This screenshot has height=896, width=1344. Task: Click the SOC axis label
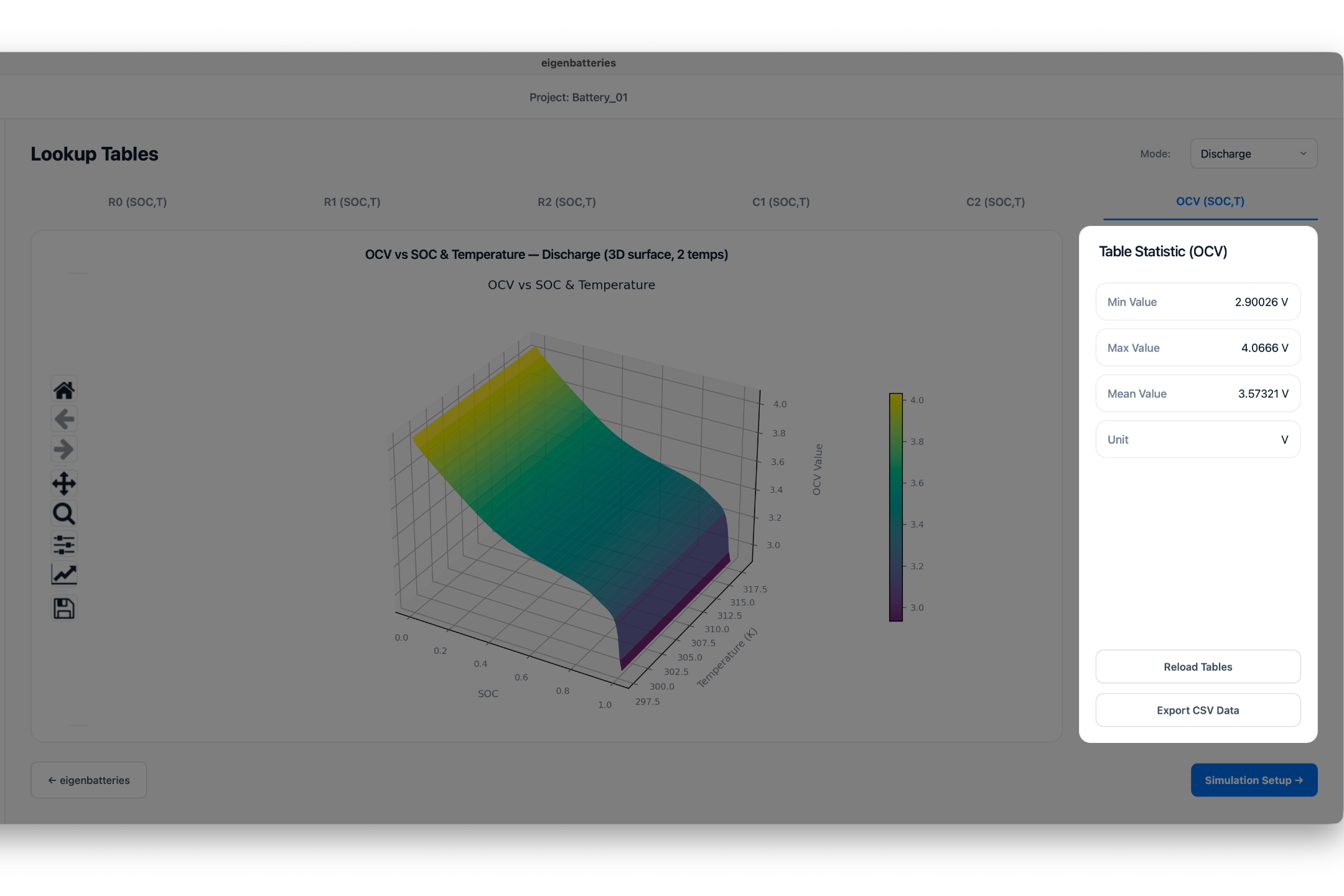pos(488,694)
